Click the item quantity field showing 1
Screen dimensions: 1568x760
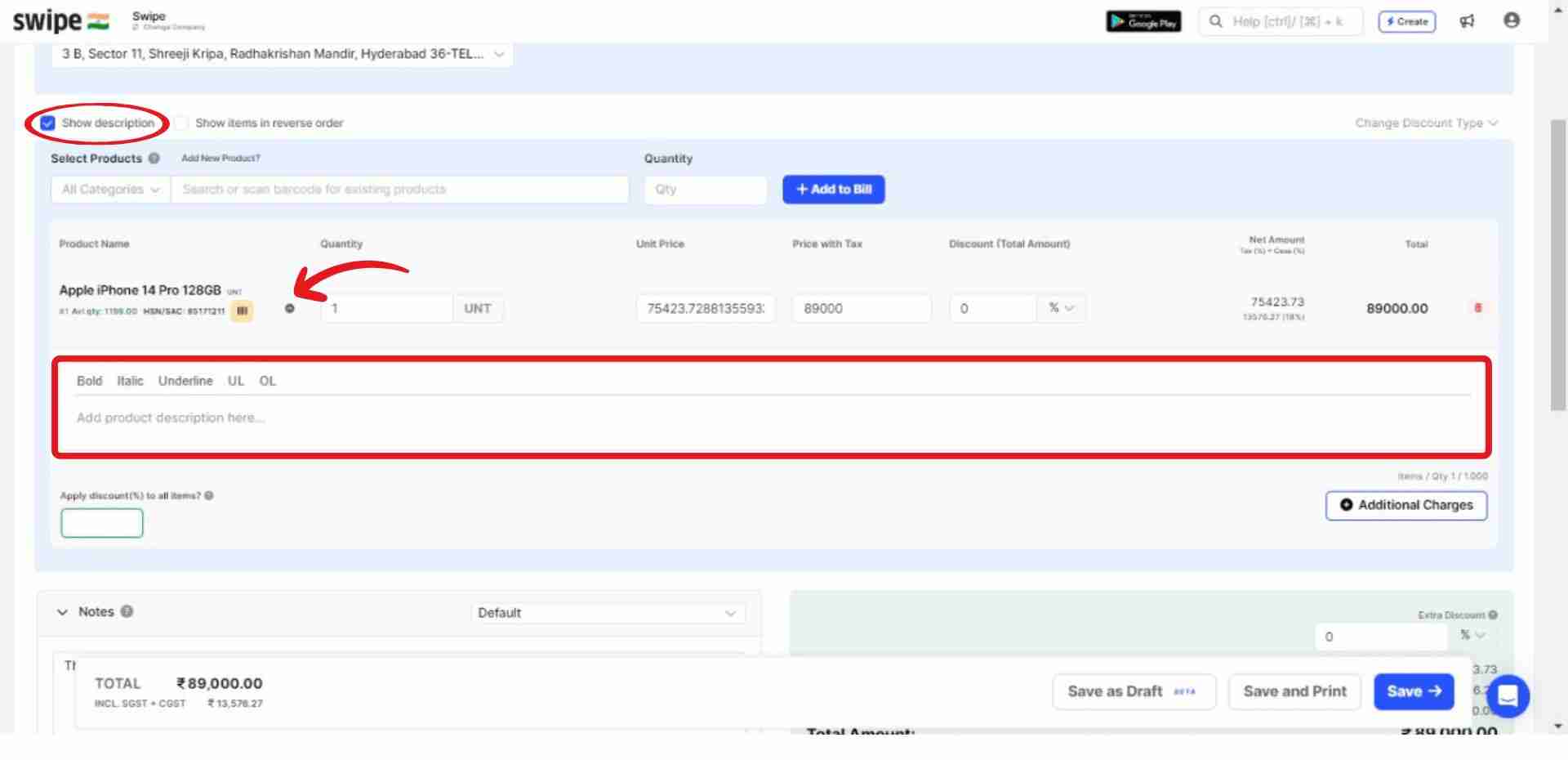click(x=386, y=309)
